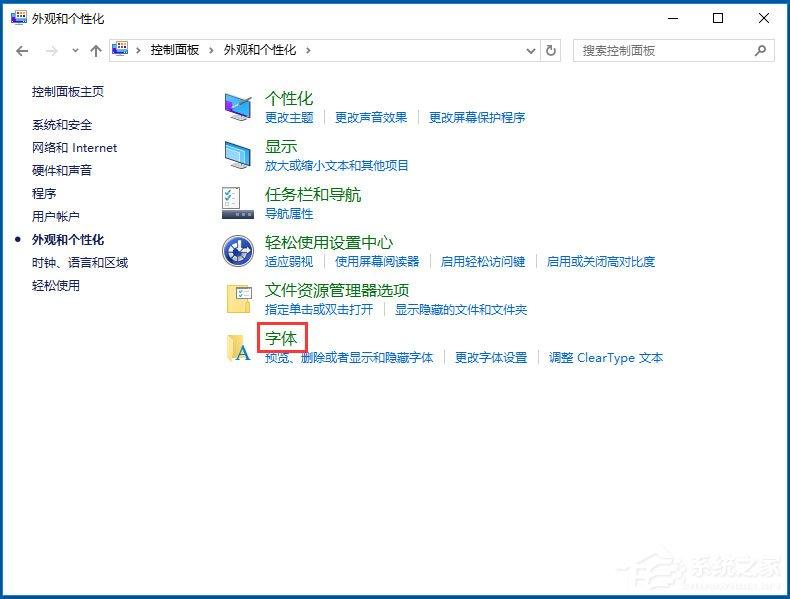Click 适应弱视 link
This screenshot has height=599, width=790.
point(289,262)
